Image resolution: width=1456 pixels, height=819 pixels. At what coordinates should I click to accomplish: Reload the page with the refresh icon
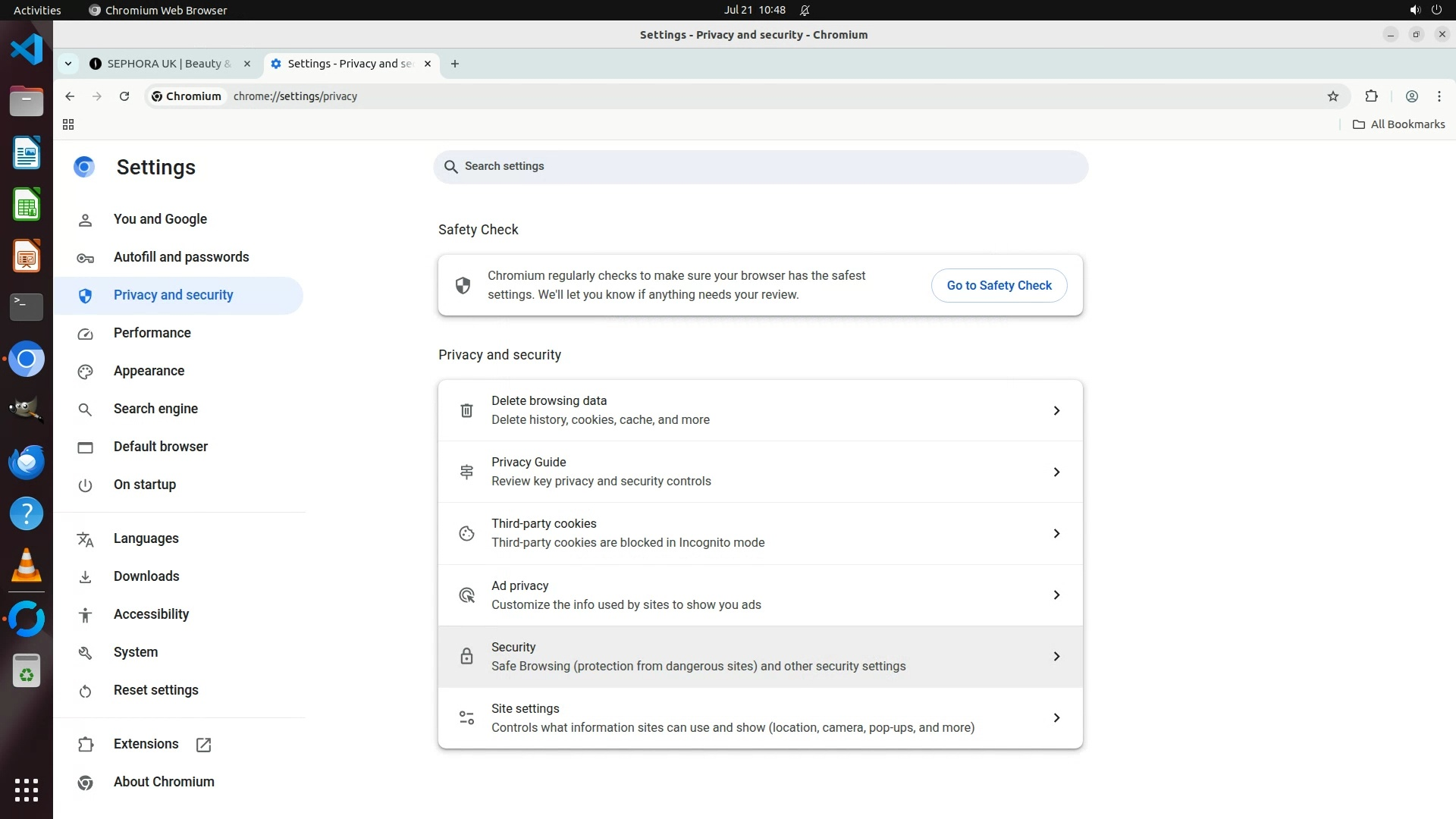(x=124, y=96)
